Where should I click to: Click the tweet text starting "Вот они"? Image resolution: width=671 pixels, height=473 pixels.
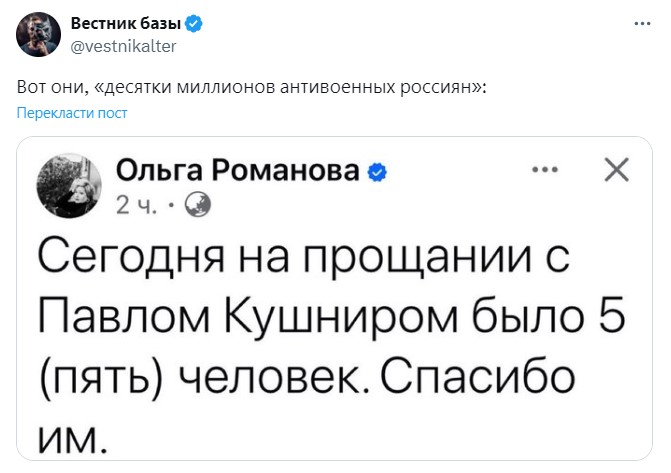tap(252, 87)
